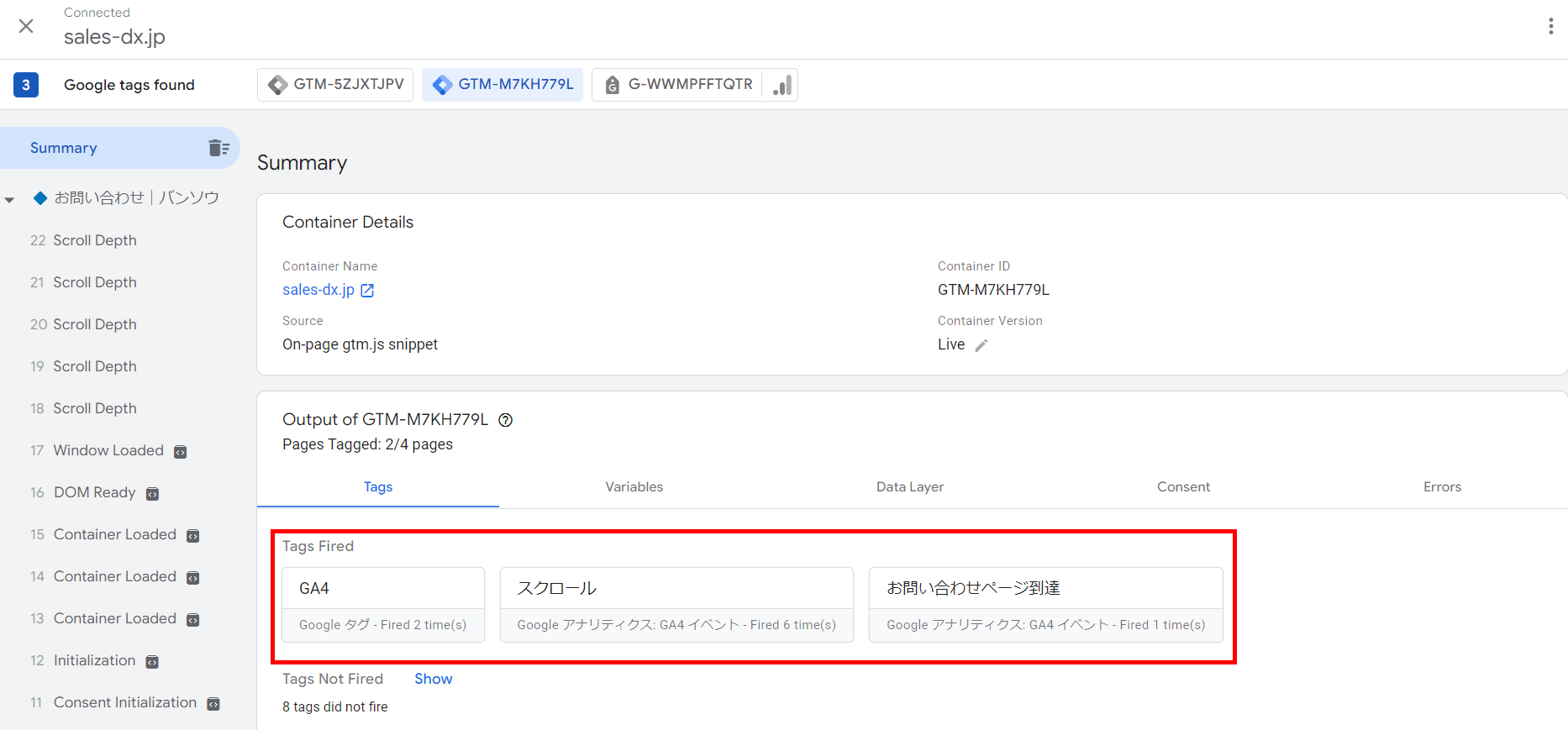Click the blue badge showing 3 tags found

tap(26, 85)
